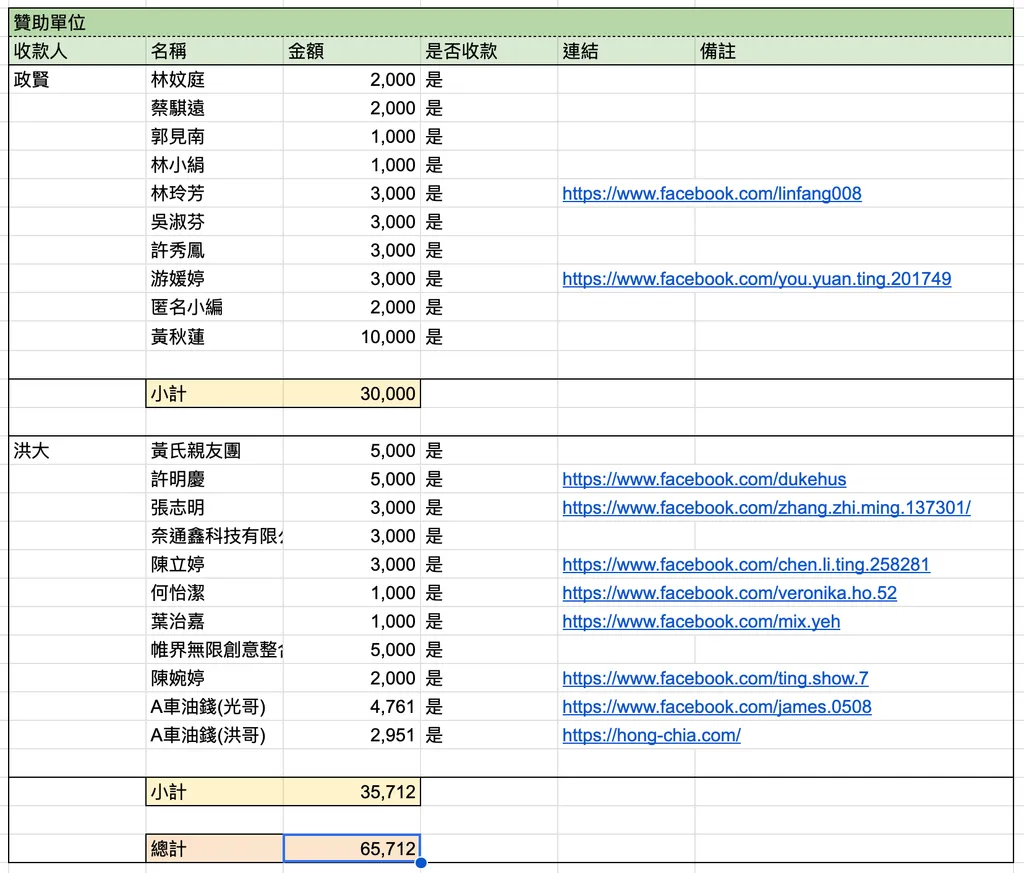Image resolution: width=1024 pixels, height=873 pixels.
Task: Select the 名稱 header cell
Action: point(214,51)
